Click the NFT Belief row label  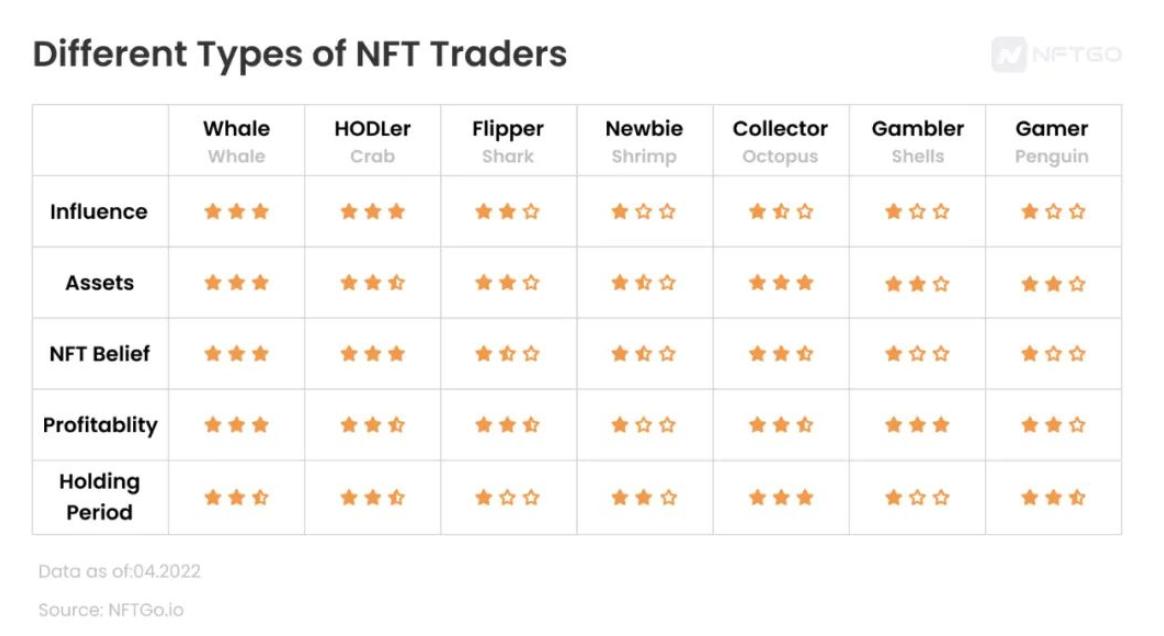click(x=99, y=354)
